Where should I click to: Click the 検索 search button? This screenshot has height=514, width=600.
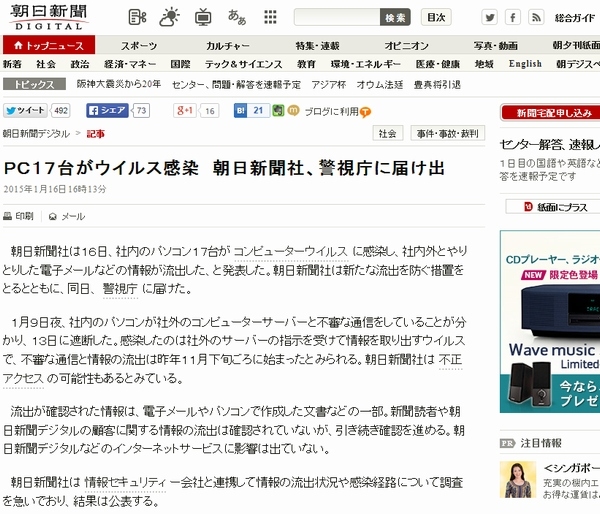[395, 17]
